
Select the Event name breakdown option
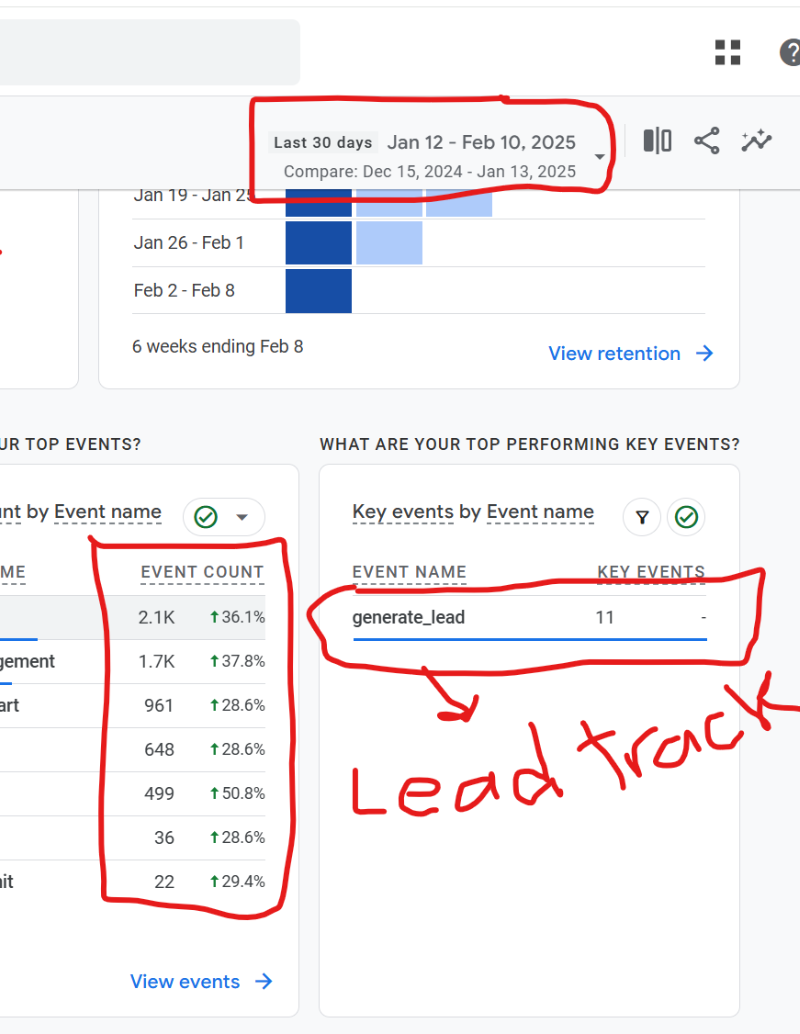tap(108, 512)
